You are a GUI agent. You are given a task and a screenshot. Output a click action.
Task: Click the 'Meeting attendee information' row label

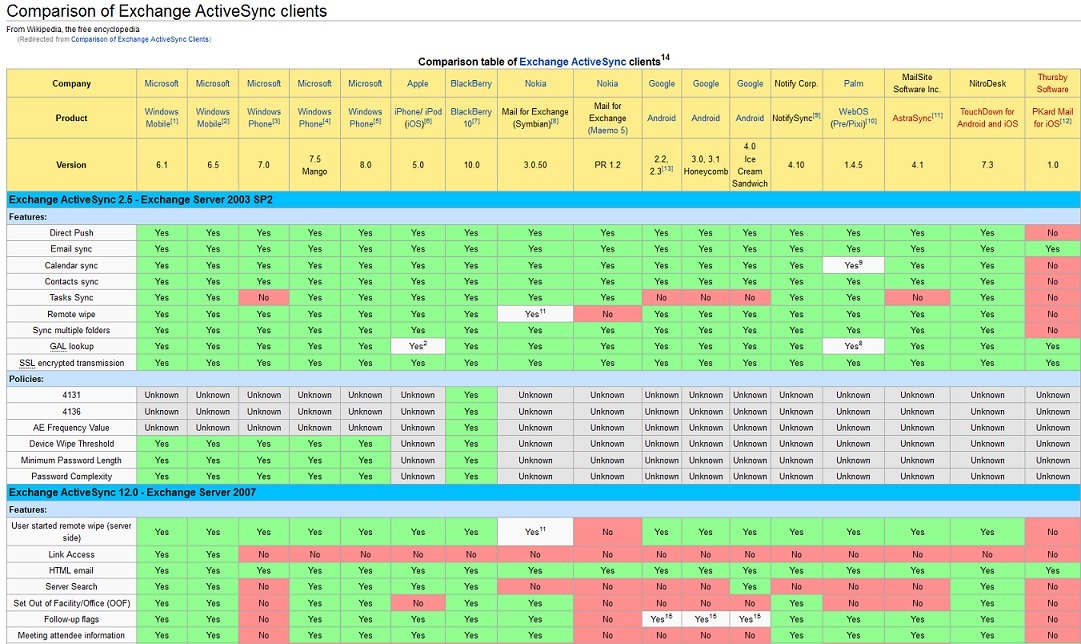coord(72,636)
